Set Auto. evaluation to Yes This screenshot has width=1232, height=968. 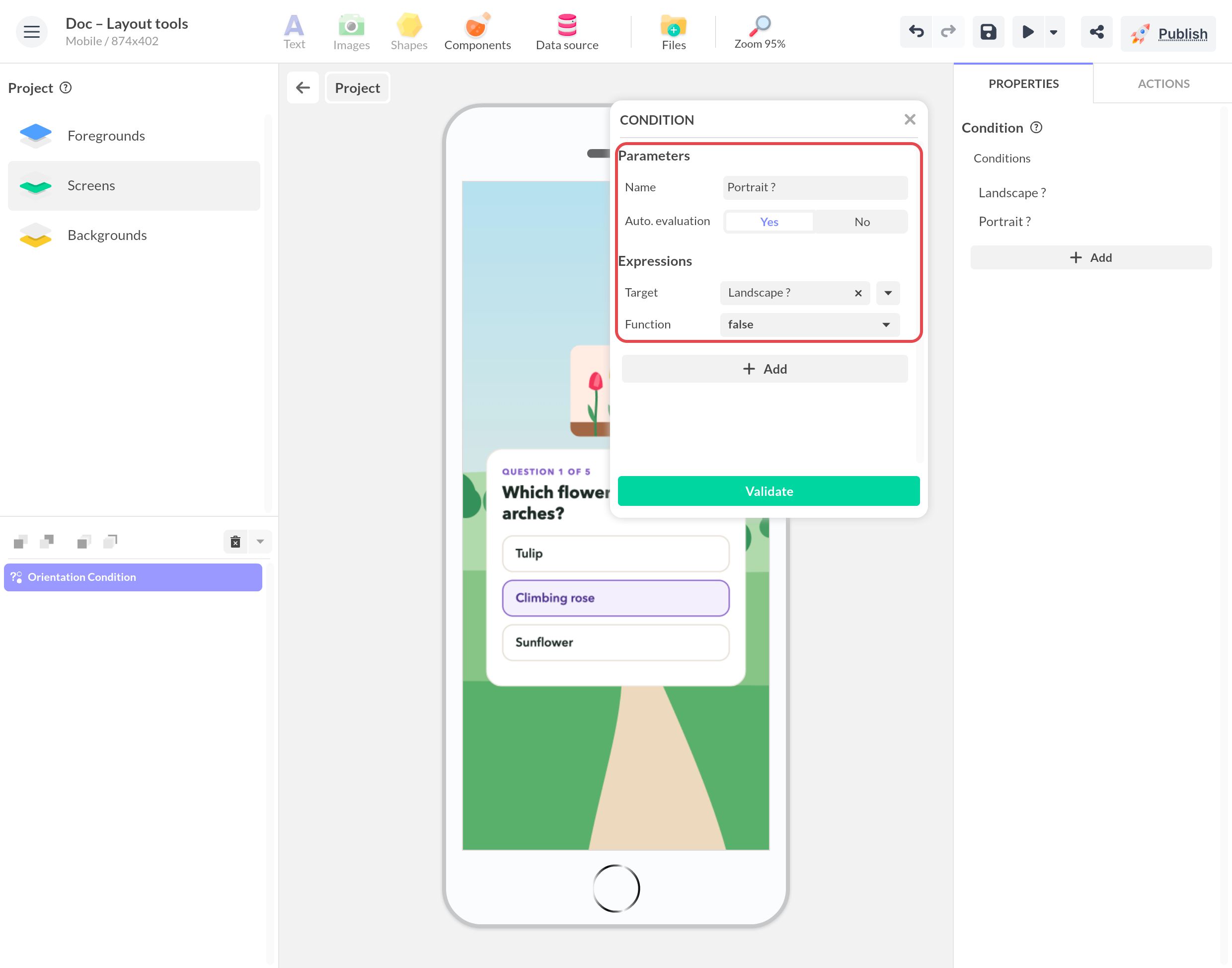769,222
